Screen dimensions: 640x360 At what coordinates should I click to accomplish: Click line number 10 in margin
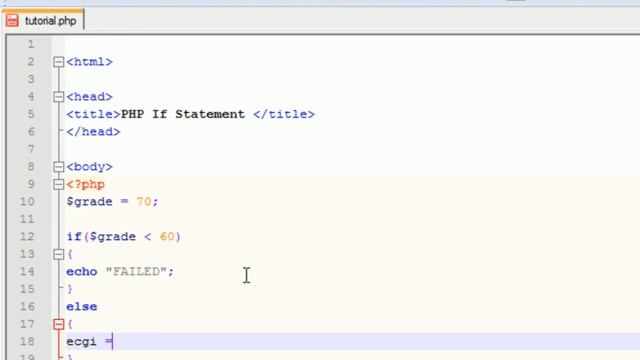point(27,202)
